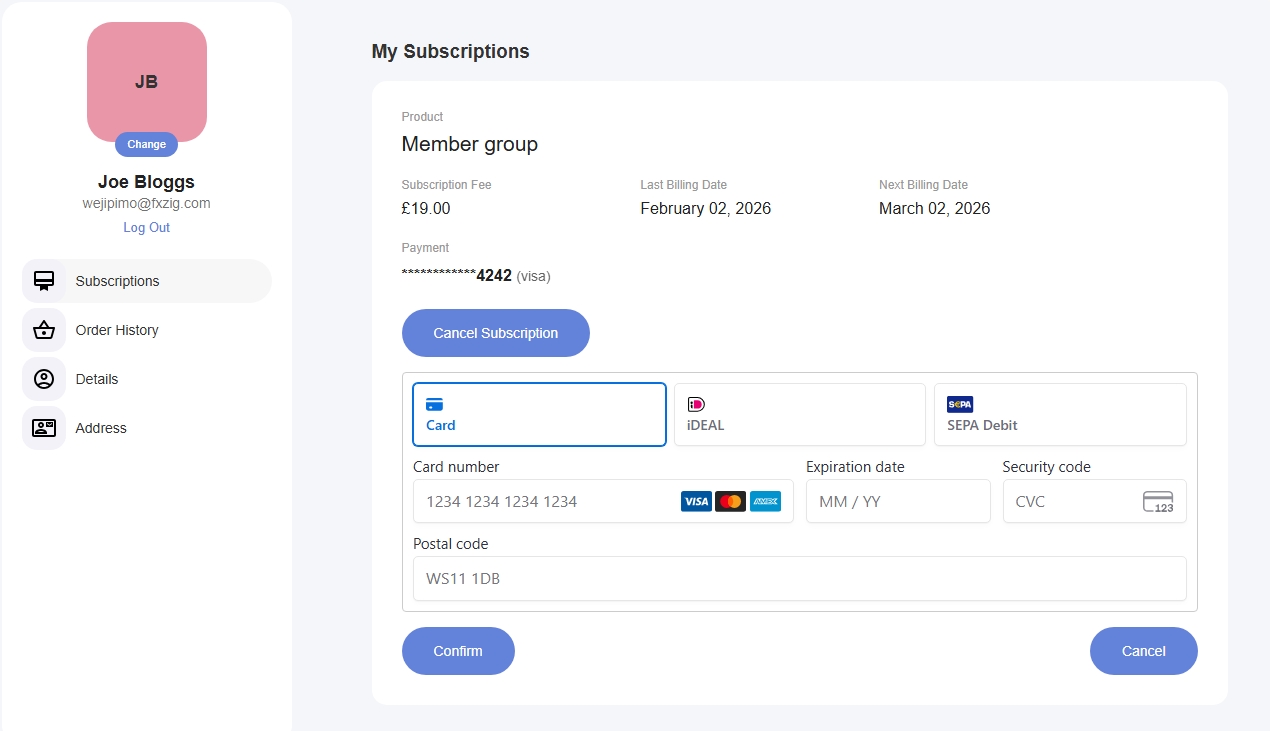Choose SEPA Debit payment method

(1059, 414)
